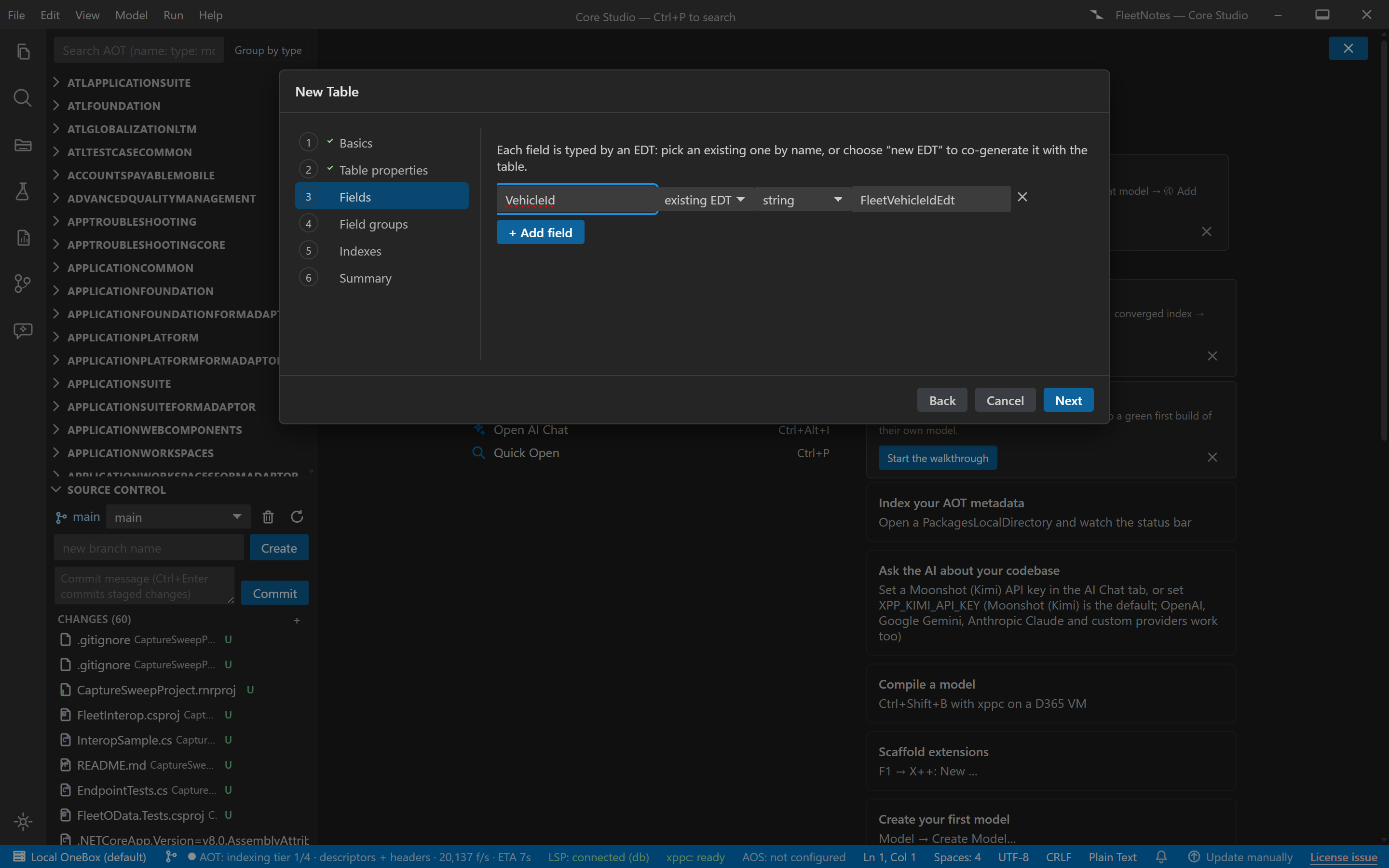Image resolution: width=1389 pixels, height=868 pixels.
Task: Click Back in New Table dialog
Action: 942,400
